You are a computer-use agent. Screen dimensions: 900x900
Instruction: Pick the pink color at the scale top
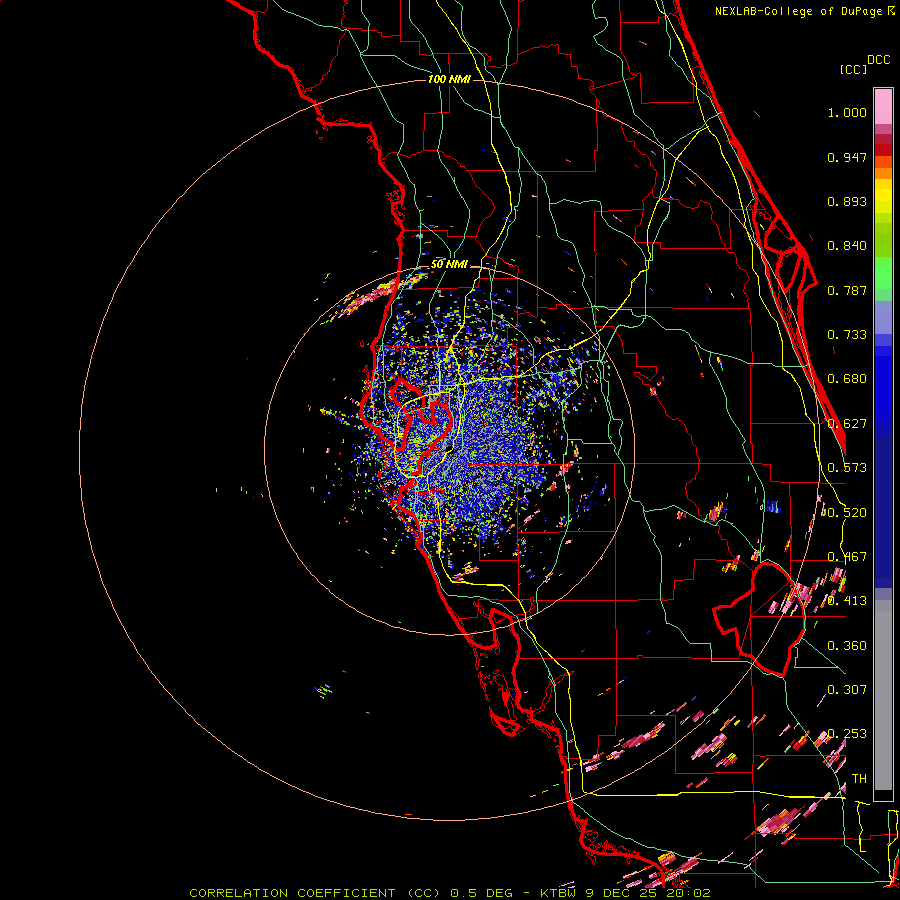tap(883, 107)
